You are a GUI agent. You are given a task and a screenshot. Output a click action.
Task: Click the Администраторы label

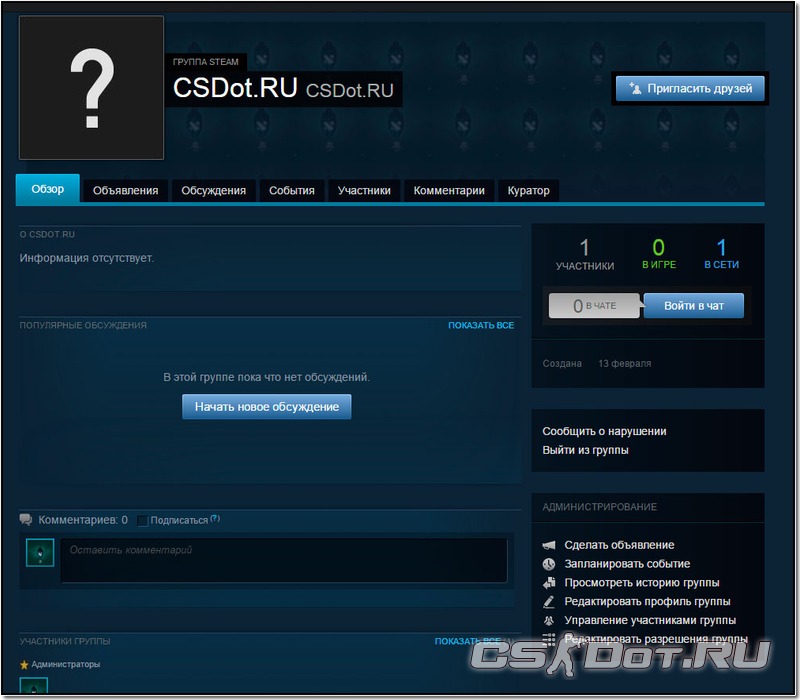coord(66,664)
